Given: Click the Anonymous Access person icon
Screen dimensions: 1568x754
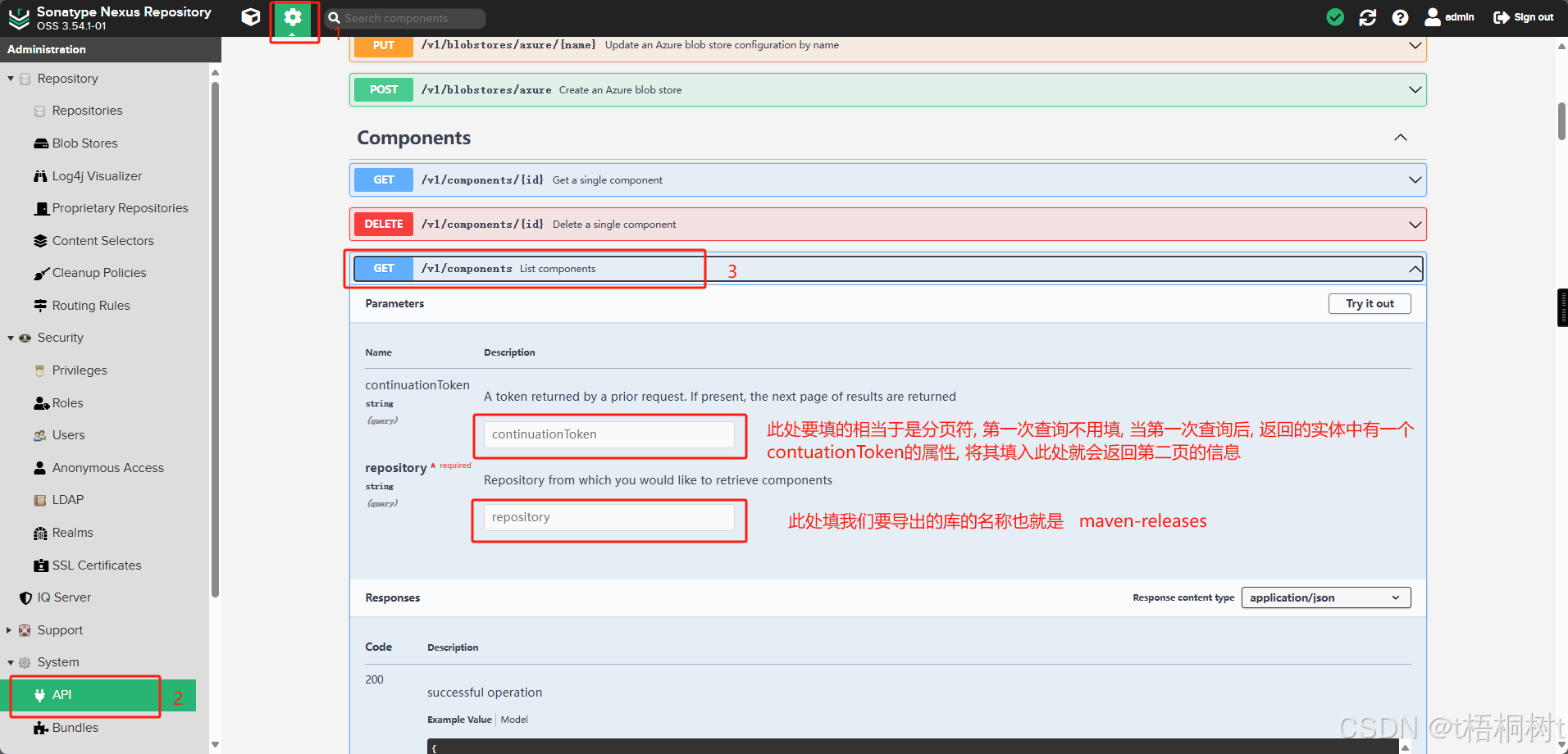Looking at the screenshot, I should pyautogui.click(x=39, y=468).
